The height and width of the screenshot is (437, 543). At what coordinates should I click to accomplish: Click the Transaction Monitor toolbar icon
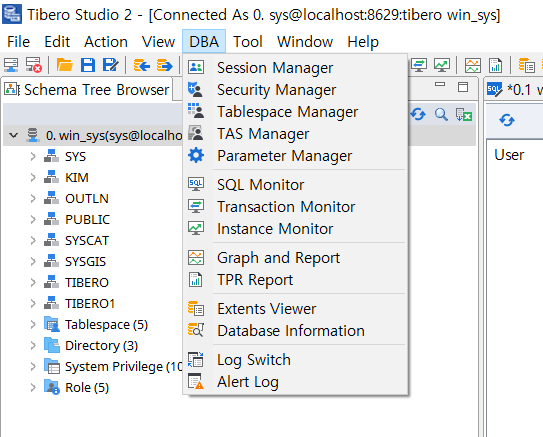point(419,65)
